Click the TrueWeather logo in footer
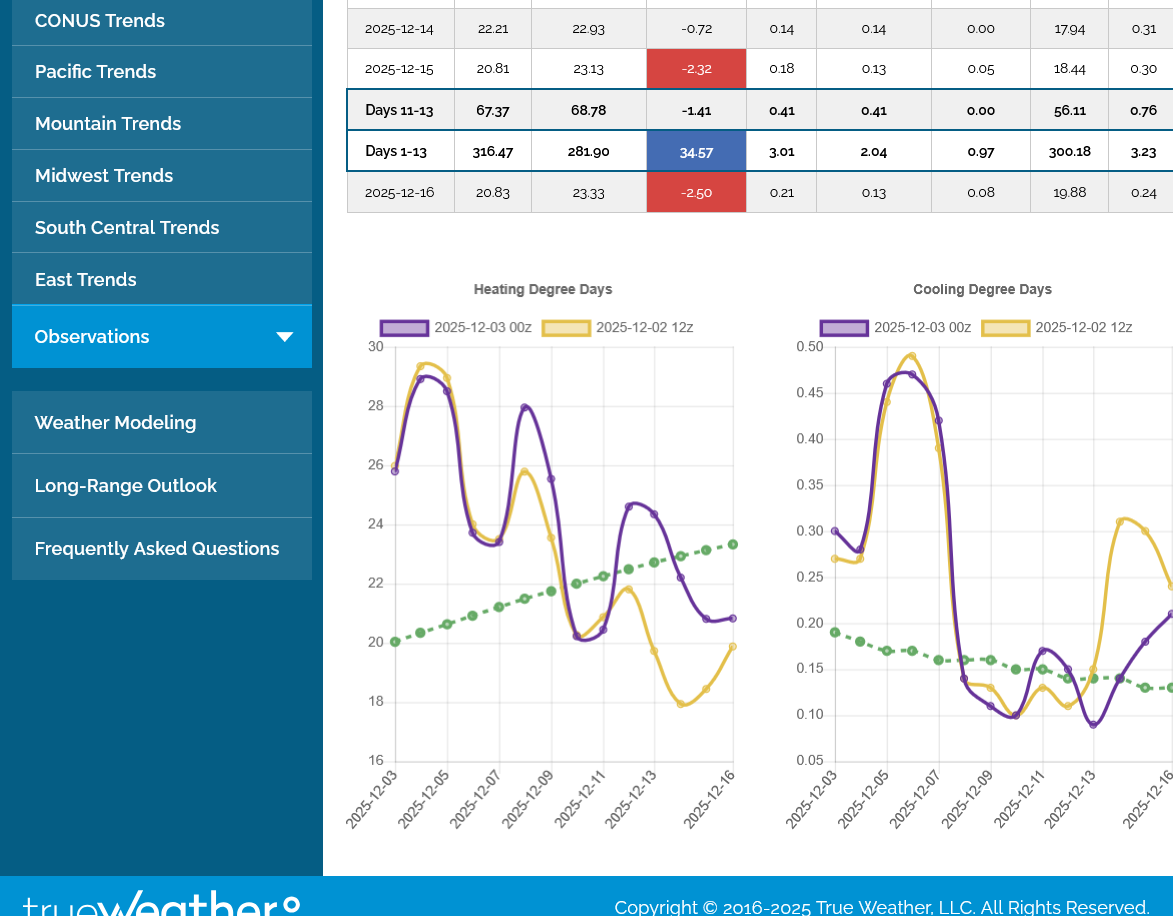Screen dimensions: 1173x916 click(x=160, y=904)
